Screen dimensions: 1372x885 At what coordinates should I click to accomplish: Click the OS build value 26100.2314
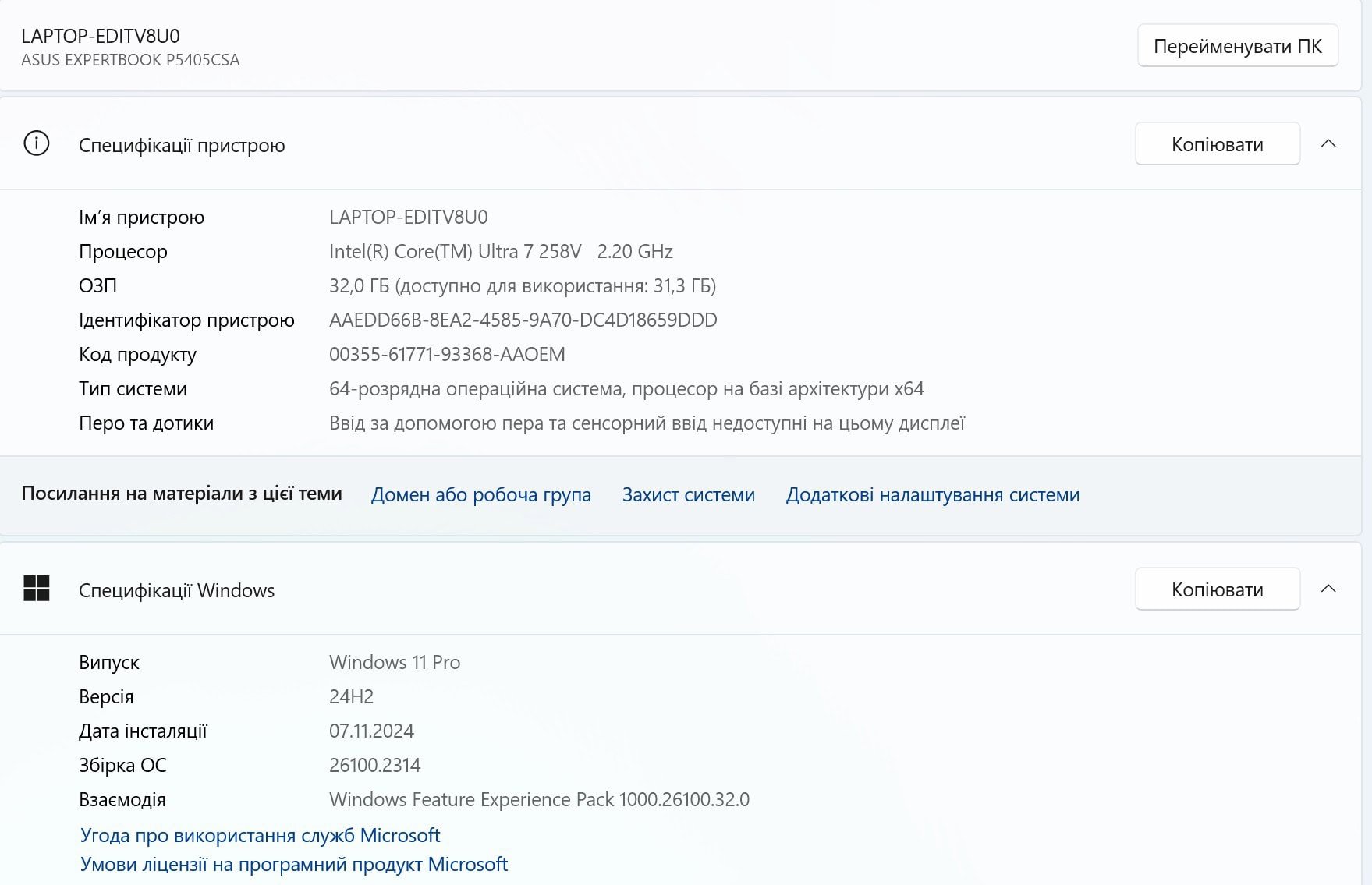tap(372, 765)
